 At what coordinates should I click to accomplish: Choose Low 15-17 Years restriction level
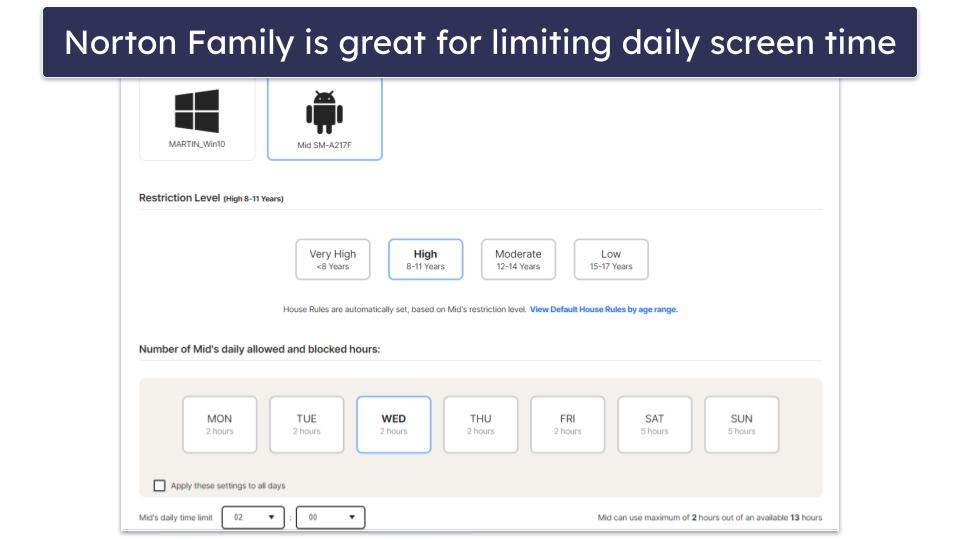(611, 260)
